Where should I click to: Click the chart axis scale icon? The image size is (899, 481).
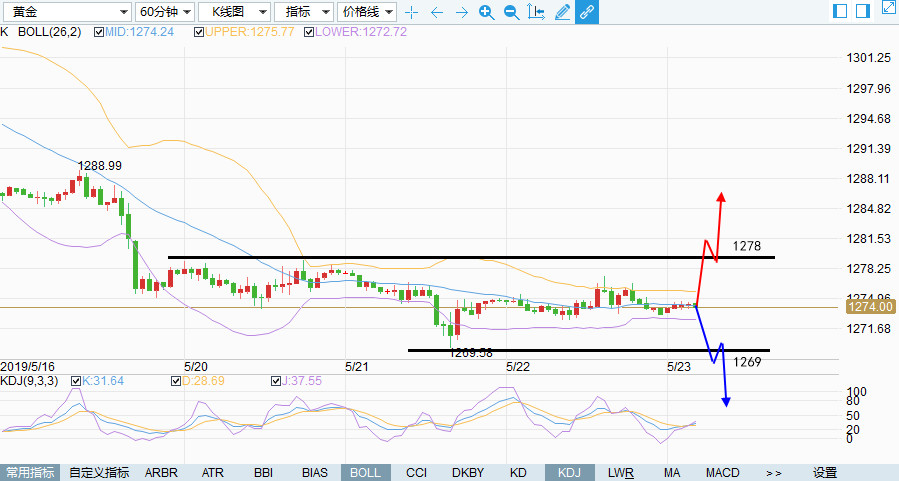pyautogui.click(x=537, y=12)
